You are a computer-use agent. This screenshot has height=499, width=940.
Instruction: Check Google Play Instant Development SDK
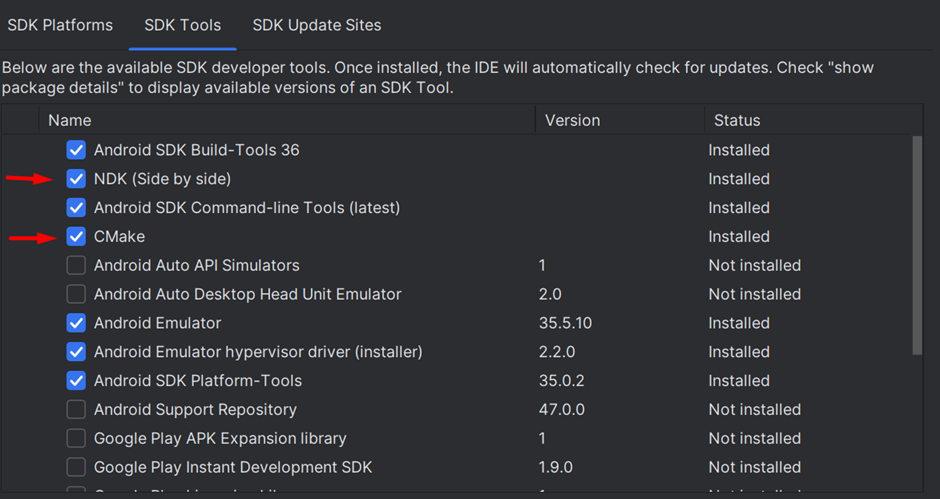click(x=76, y=467)
